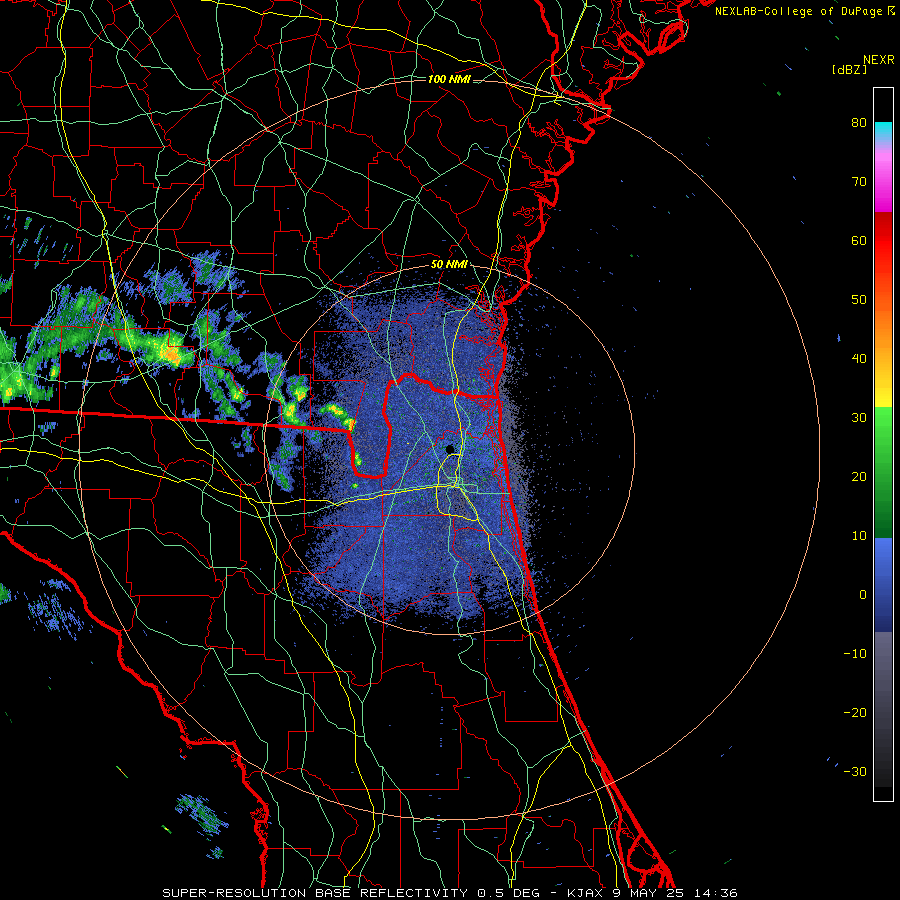Image resolution: width=900 pixels, height=900 pixels.
Task: Click the Super-Resolution Base Reflectivity caption
Action: coord(450,893)
